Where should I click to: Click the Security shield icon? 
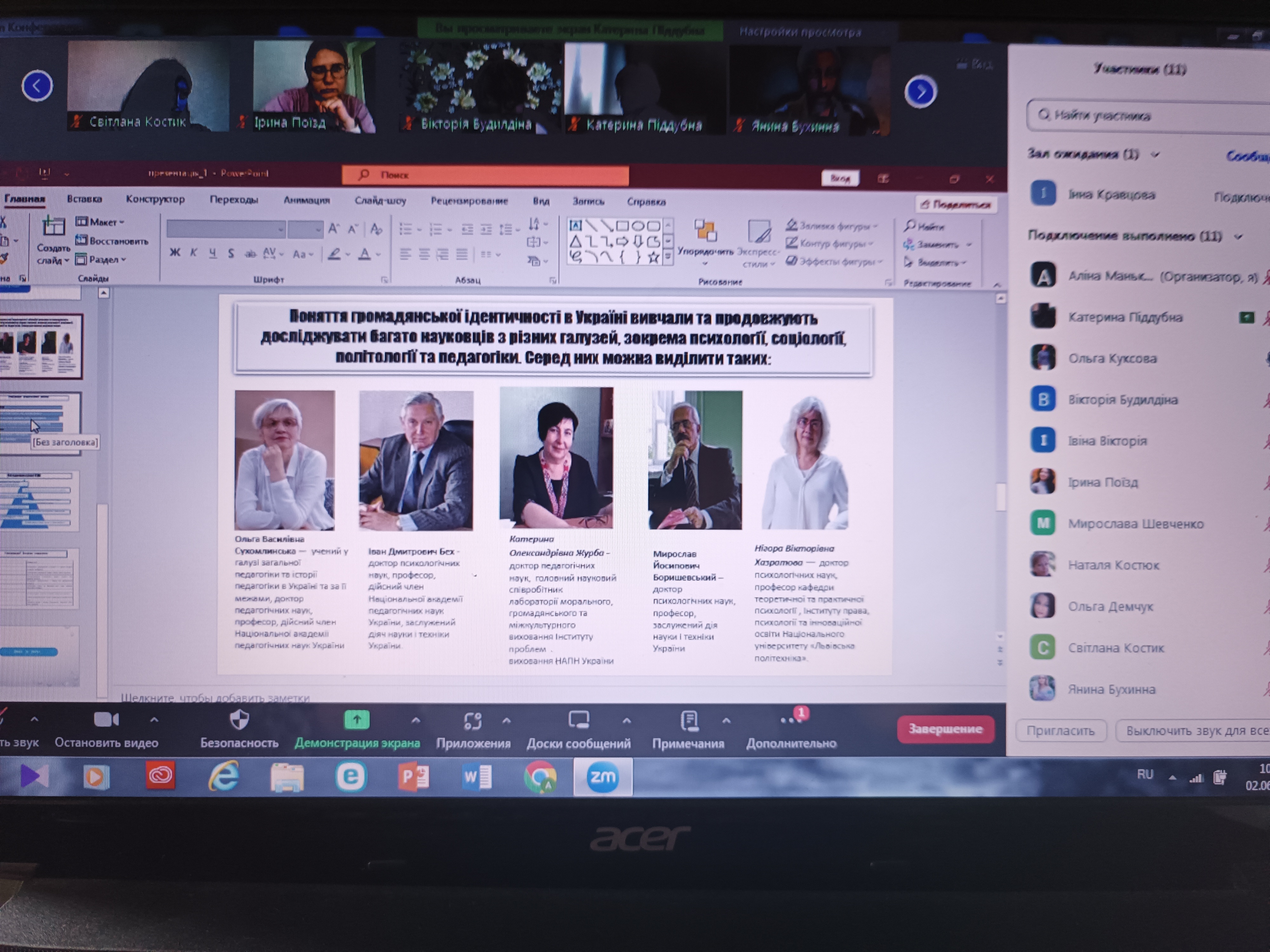tap(239, 720)
